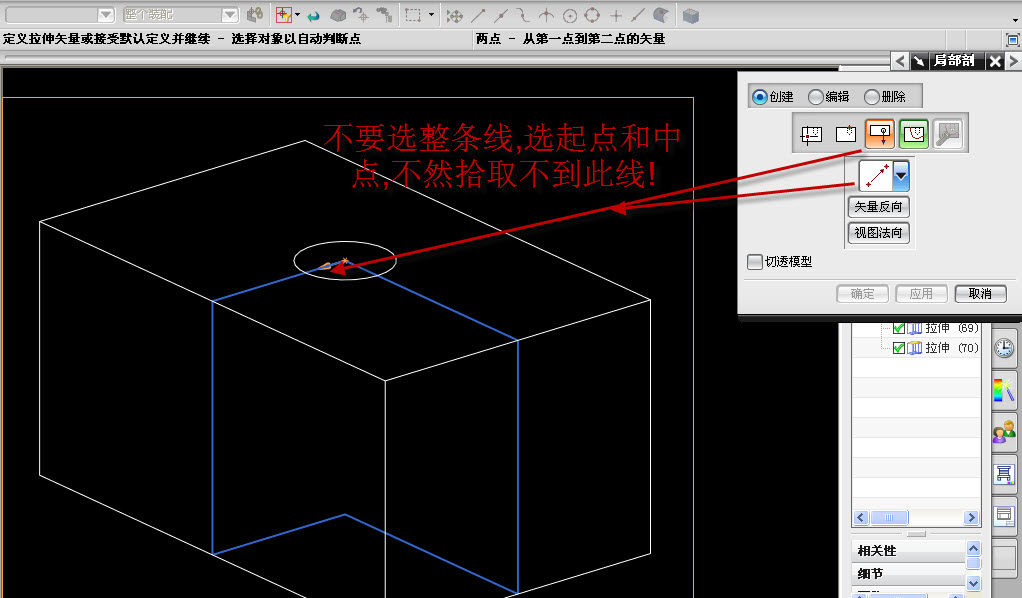Click the enable snap point icon
This screenshot has width=1022, height=598.
tap(454, 15)
